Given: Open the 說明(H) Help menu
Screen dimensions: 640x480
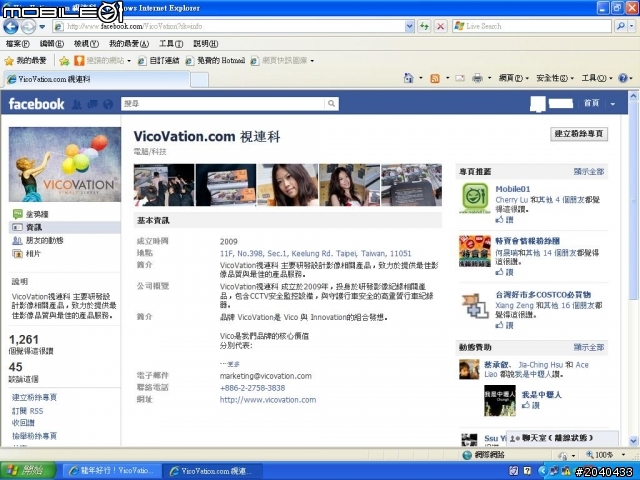Looking at the screenshot, I should (205, 44).
